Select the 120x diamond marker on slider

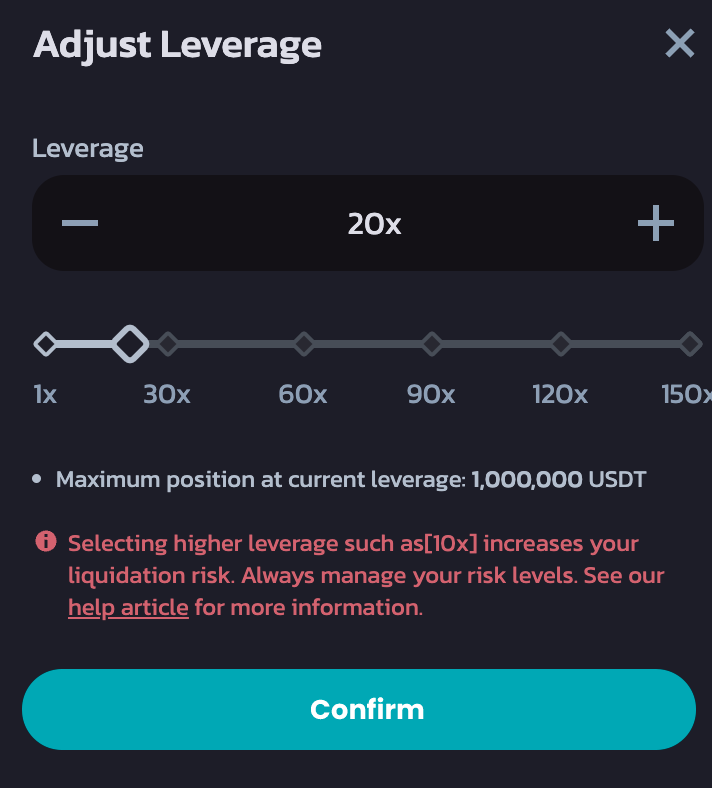click(560, 344)
